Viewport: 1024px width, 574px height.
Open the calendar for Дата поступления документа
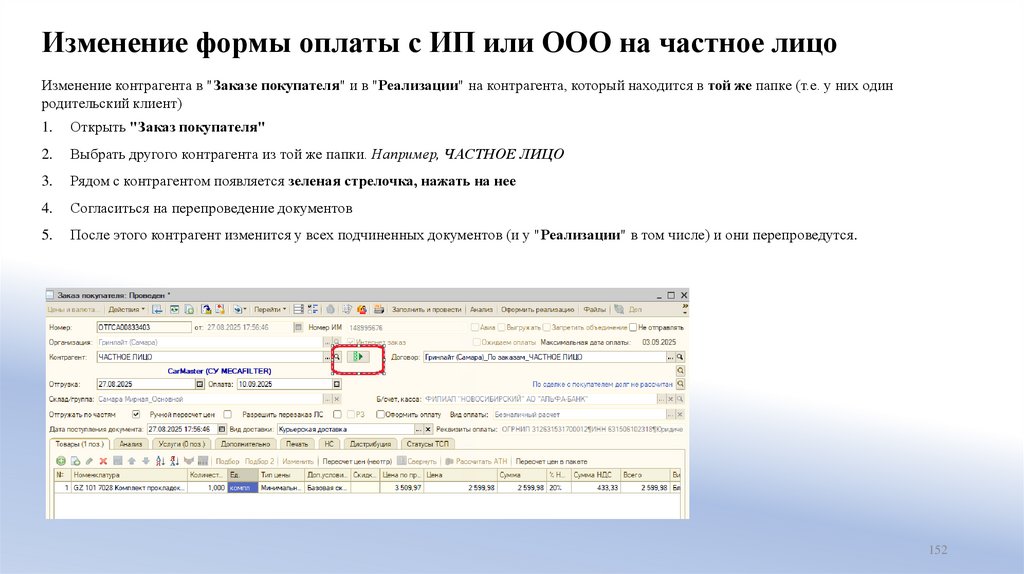[x=222, y=429]
